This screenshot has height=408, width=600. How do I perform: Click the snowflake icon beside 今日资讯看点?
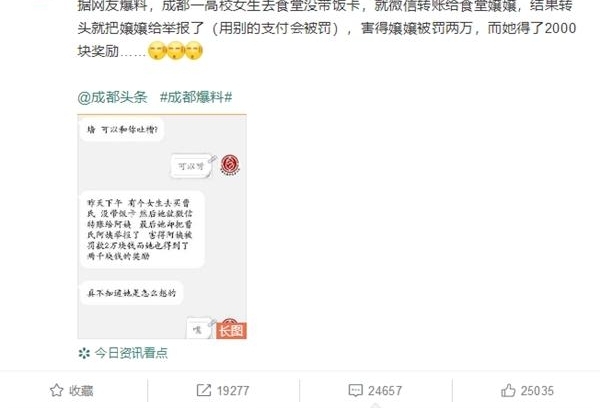tap(84, 353)
